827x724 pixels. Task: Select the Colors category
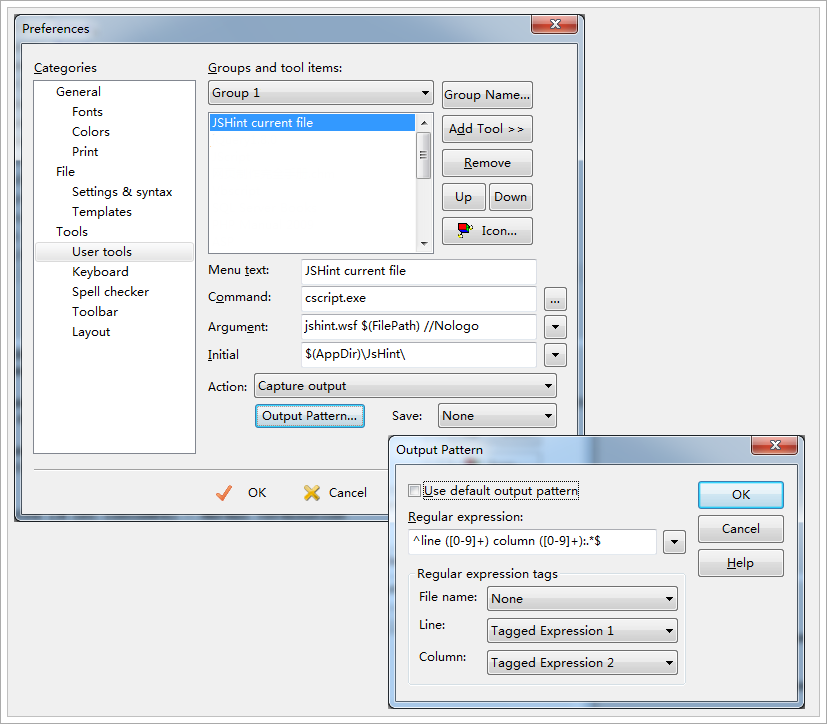point(91,132)
